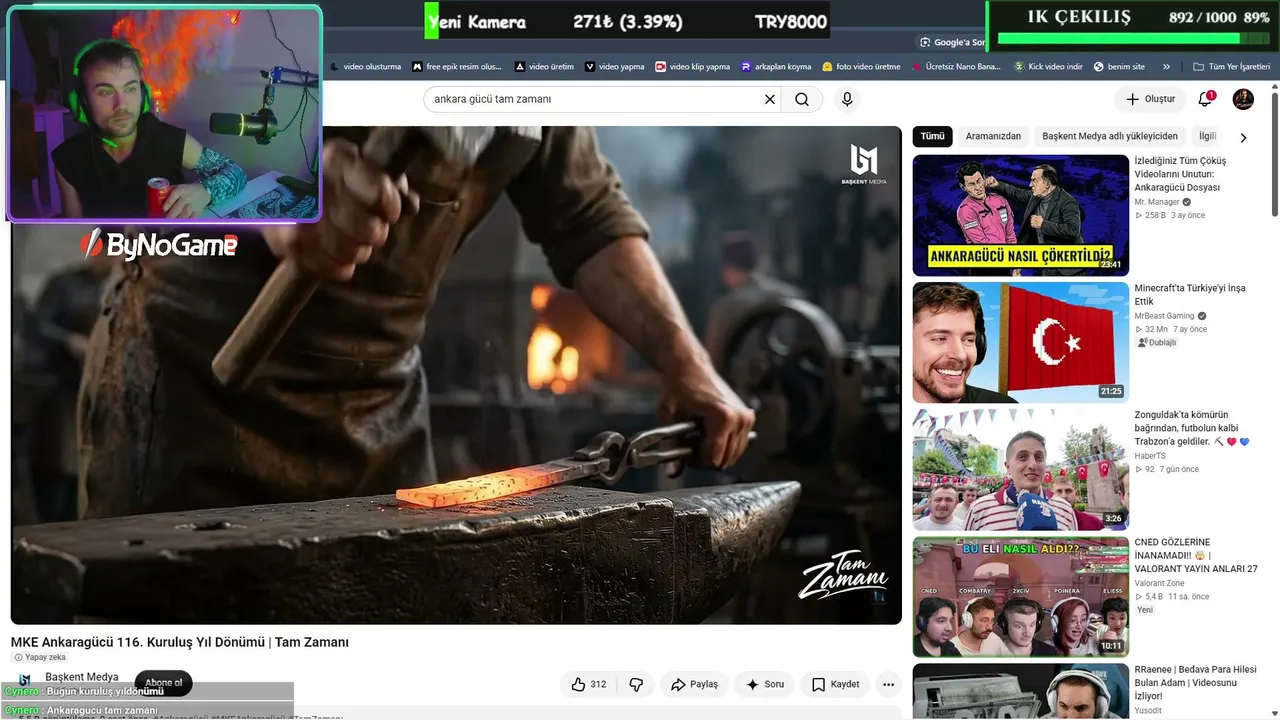Image resolution: width=1280 pixels, height=720 pixels.
Task: Open the 'video oluşturma' bookmark
Action: pyautogui.click(x=365, y=67)
